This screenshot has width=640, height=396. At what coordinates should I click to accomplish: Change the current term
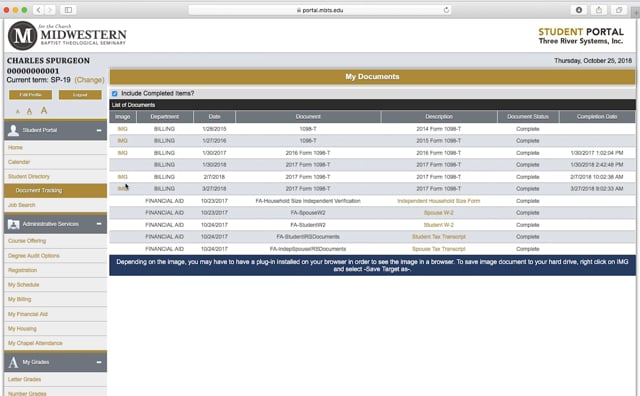point(89,80)
